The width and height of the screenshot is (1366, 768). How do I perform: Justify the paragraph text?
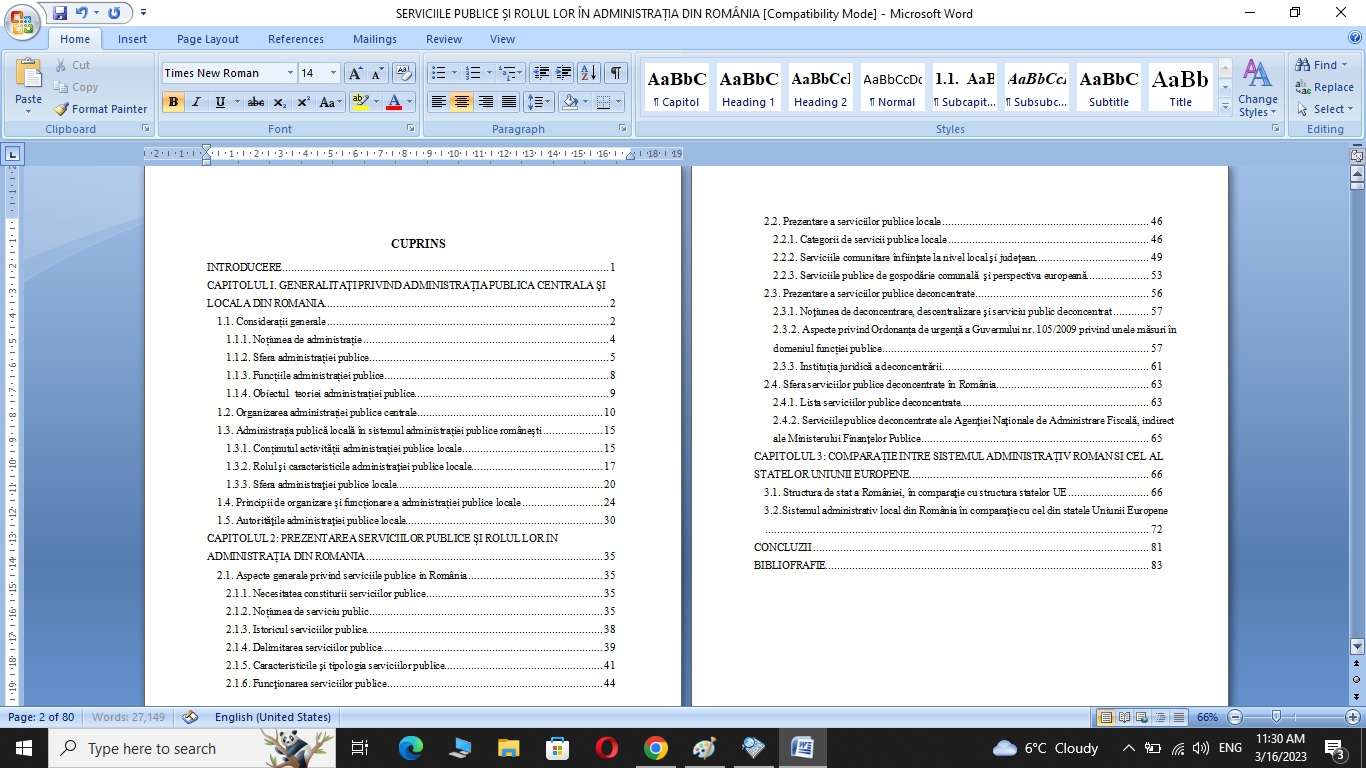click(509, 102)
